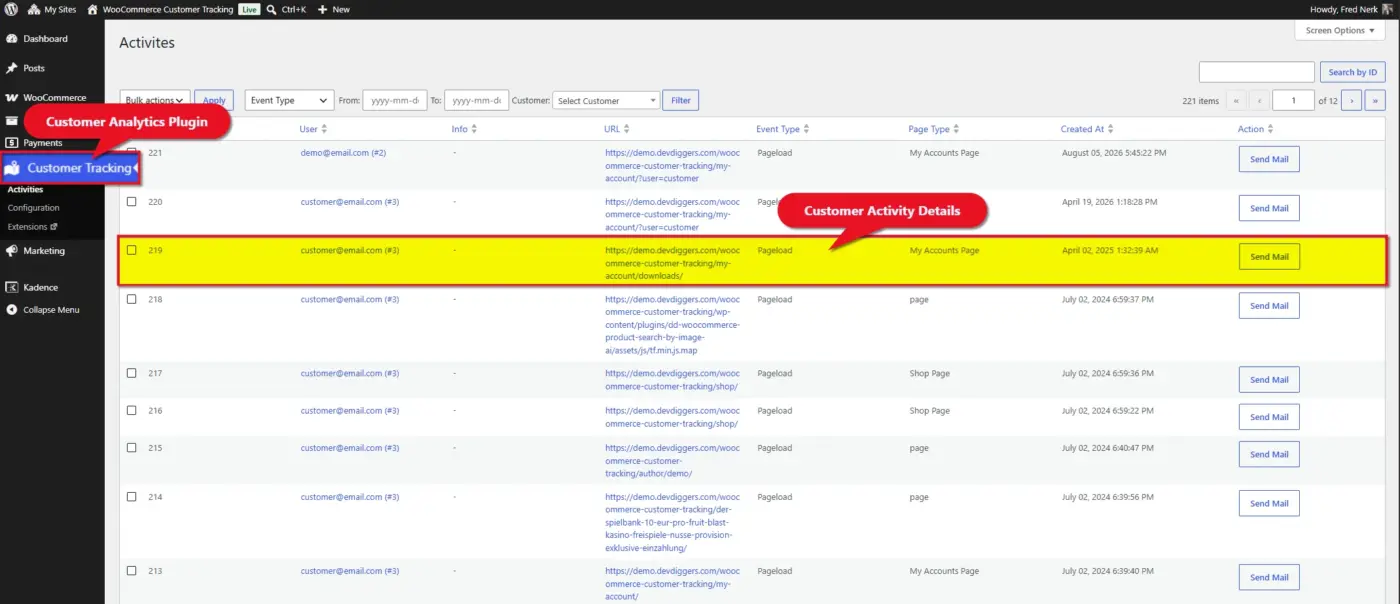Viewport: 1400px width, 604px height.
Task: Click the Apply bulk action button
Action: click(214, 100)
